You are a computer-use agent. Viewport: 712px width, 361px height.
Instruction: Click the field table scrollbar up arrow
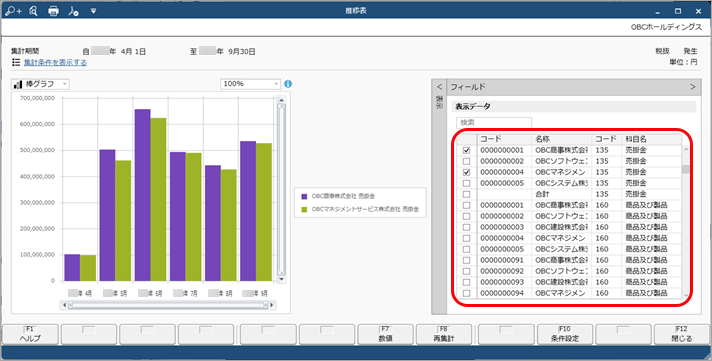686,150
